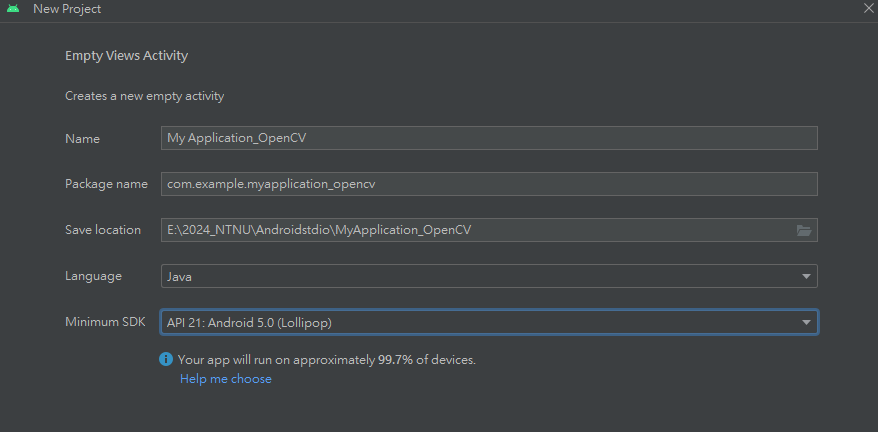Expand the Language dropdown arrow
Screen dimensions: 878x432
coord(806,276)
